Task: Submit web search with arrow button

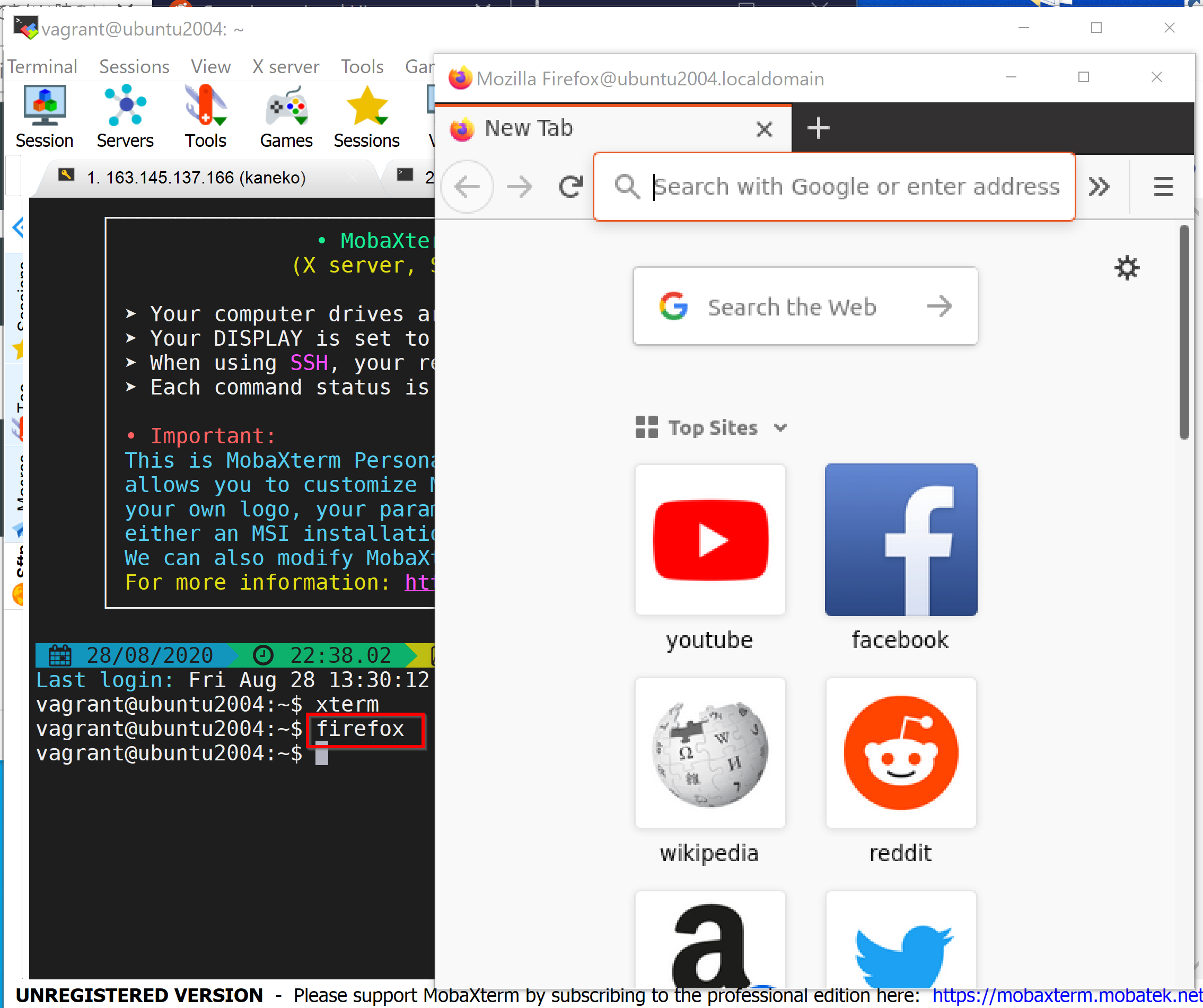Action: click(939, 306)
